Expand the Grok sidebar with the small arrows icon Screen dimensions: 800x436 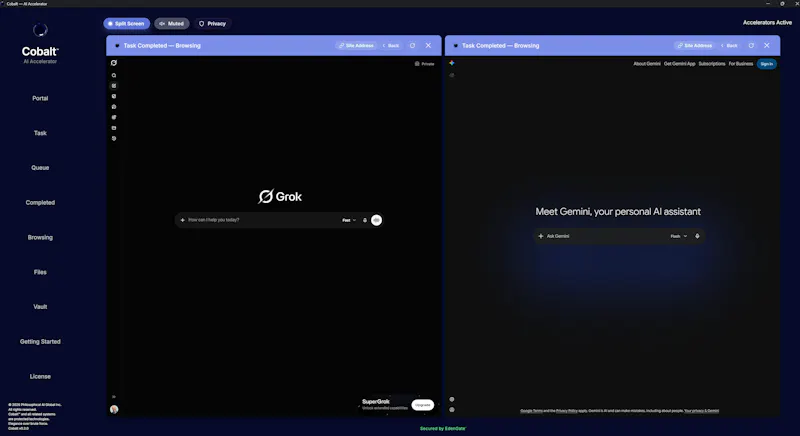pyautogui.click(x=114, y=396)
